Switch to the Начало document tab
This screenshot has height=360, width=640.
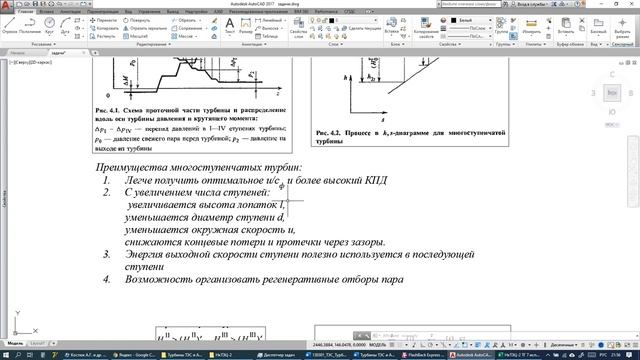pyautogui.click(x=18, y=53)
